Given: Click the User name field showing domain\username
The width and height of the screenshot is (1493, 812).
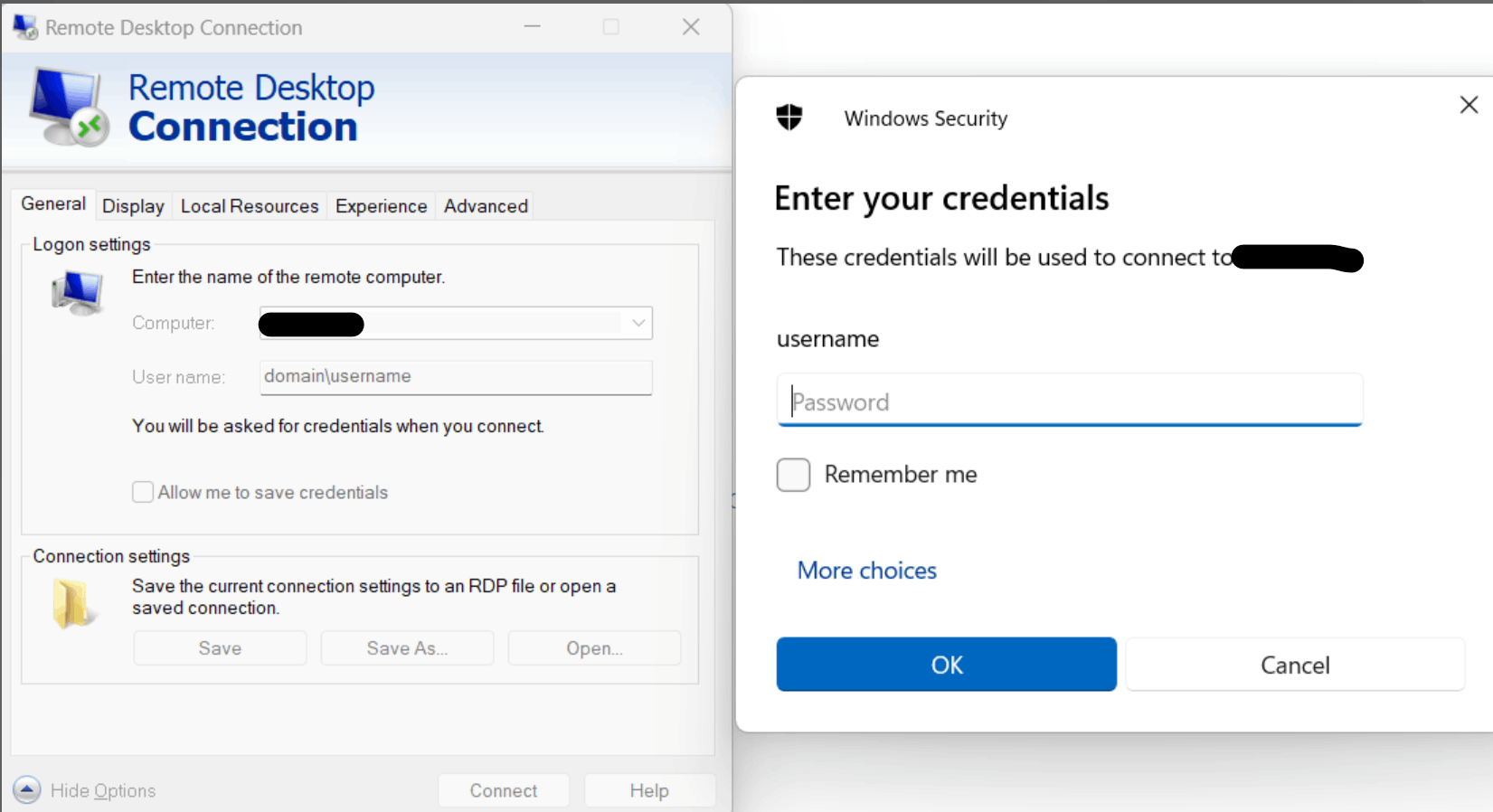Looking at the screenshot, I should click(x=456, y=377).
